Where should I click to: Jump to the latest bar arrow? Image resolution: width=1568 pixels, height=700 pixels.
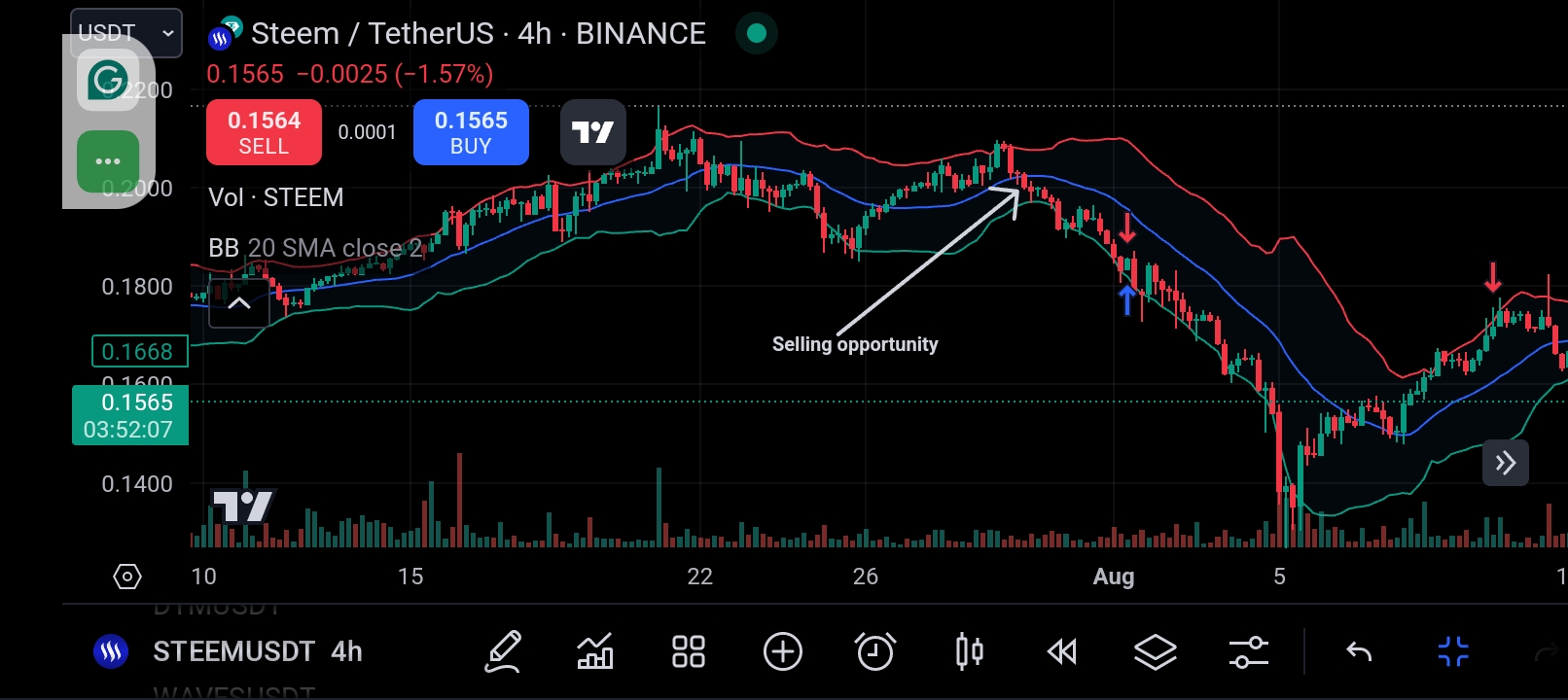1506,463
